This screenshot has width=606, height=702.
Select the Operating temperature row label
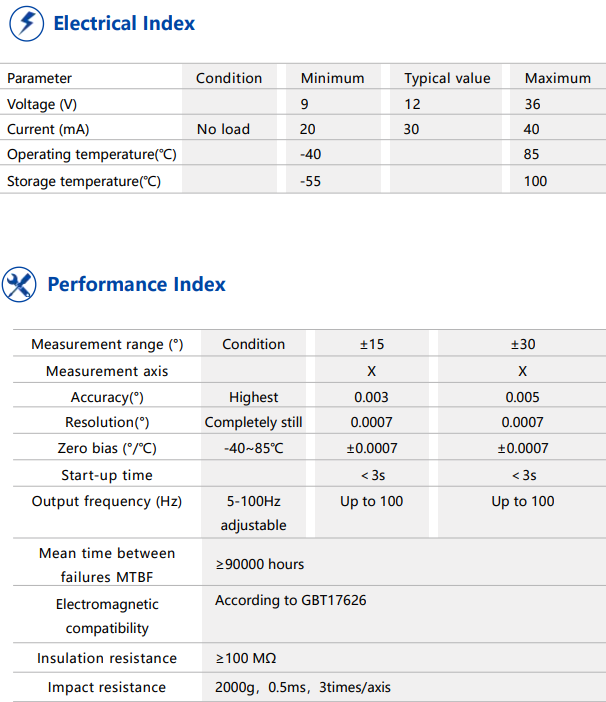92,154
